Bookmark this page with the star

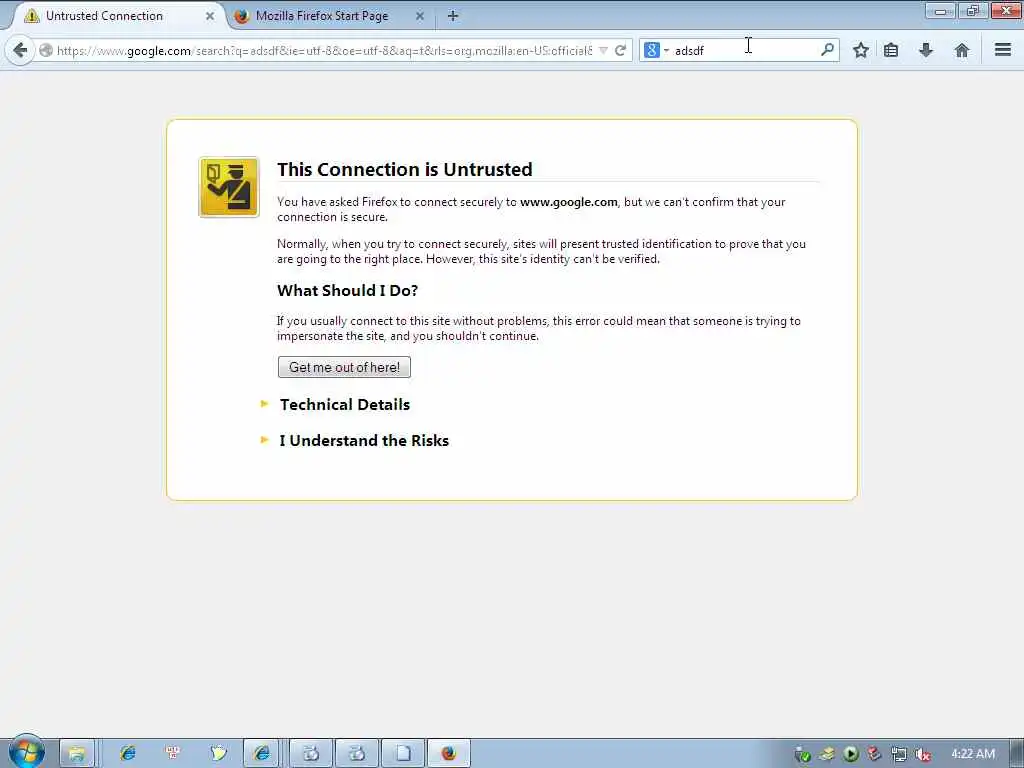point(861,50)
